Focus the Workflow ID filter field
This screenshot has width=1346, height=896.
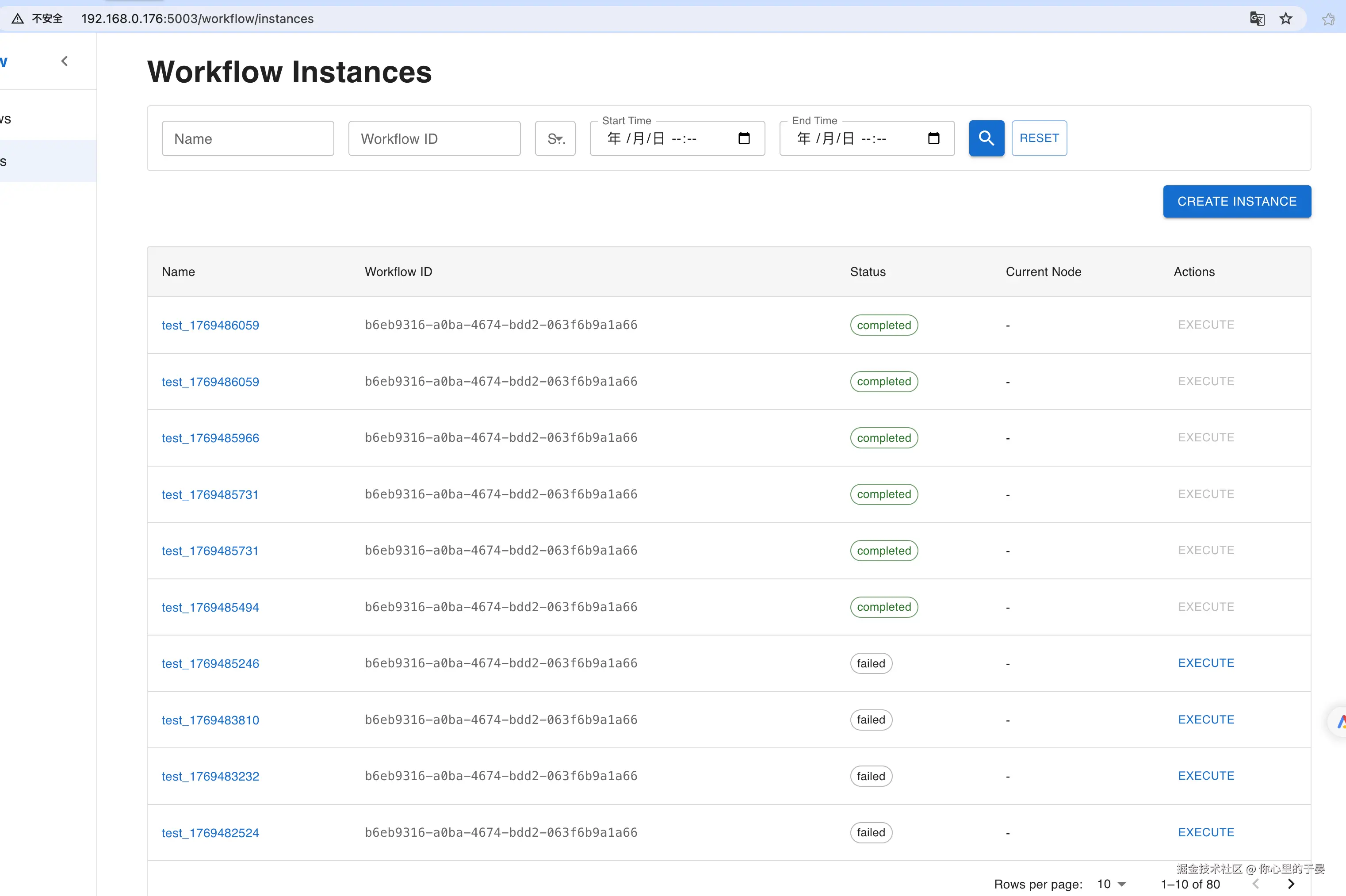point(434,138)
